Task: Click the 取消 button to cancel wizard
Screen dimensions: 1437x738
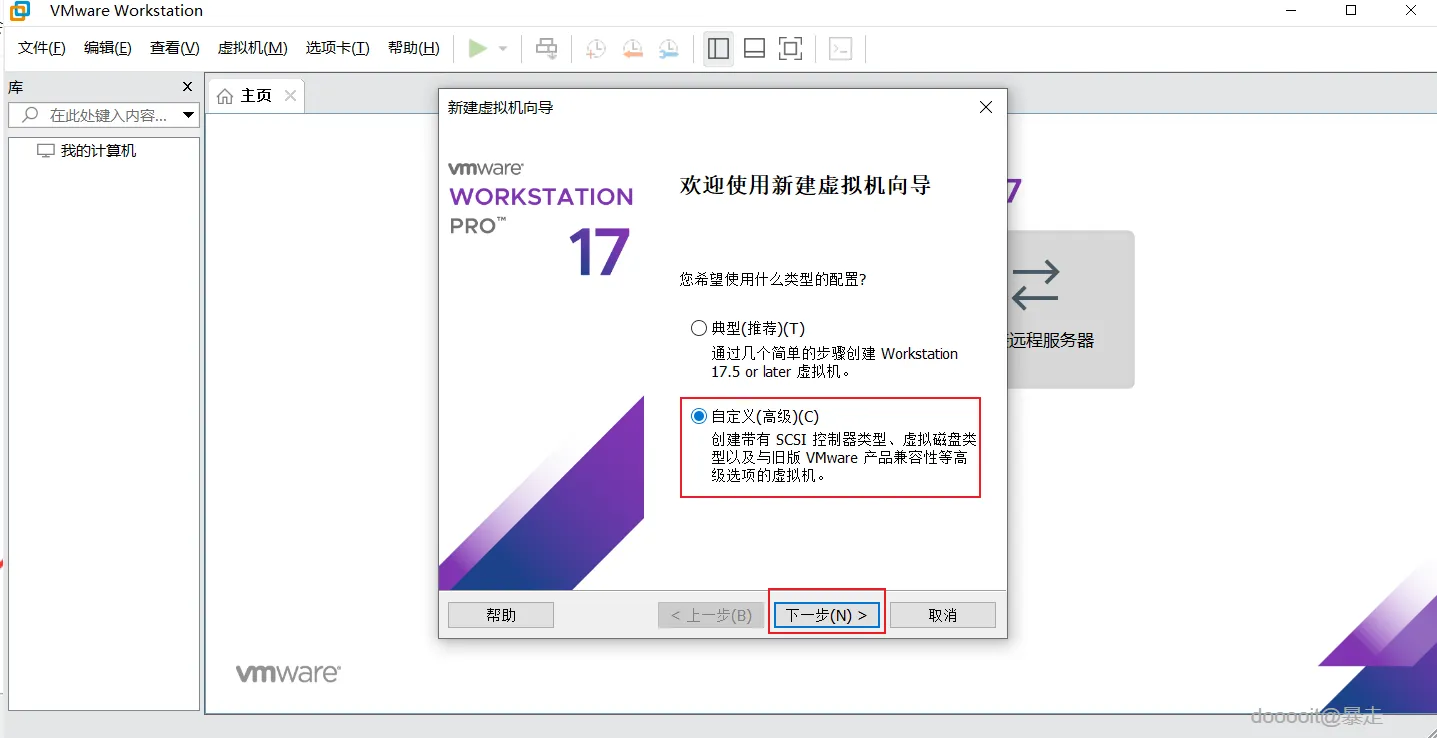Action: (941, 614)
